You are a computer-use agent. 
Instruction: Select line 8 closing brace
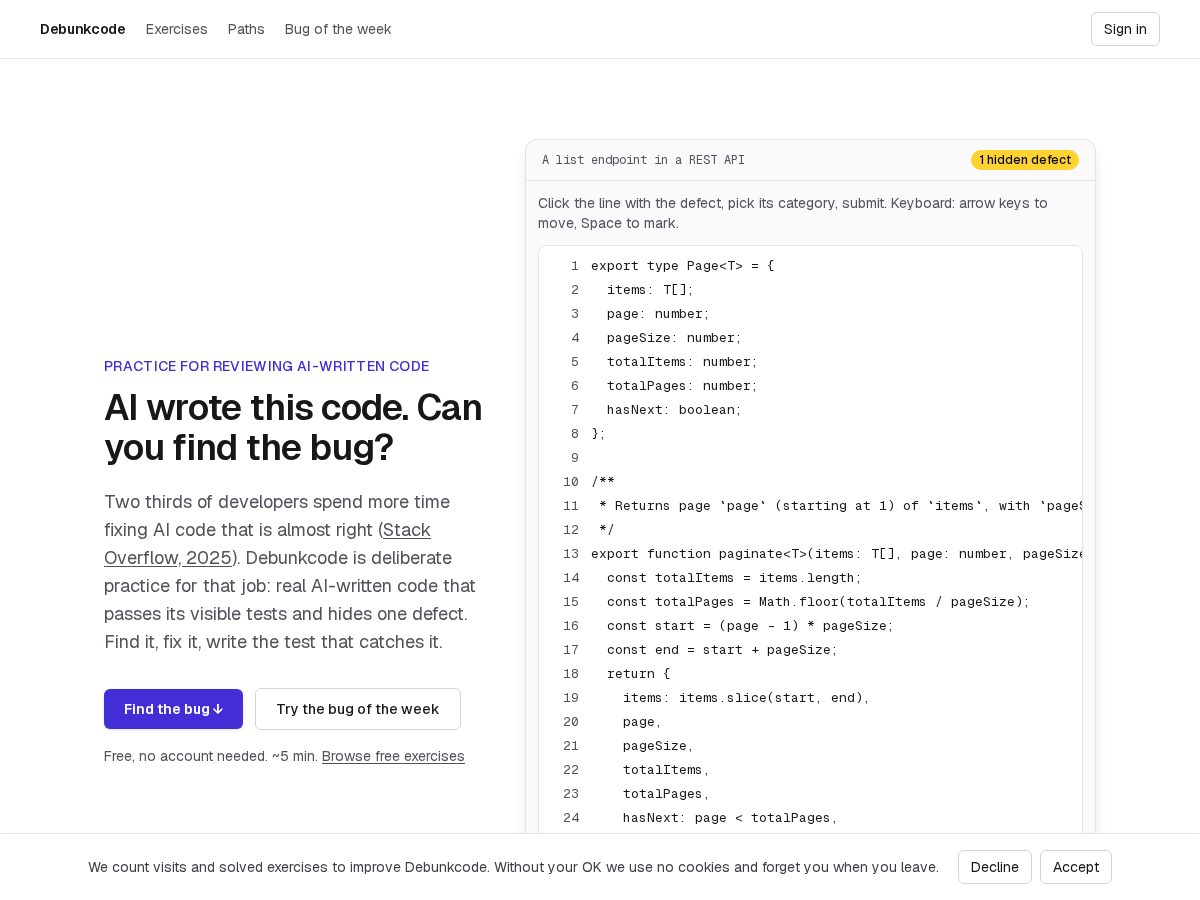coord(810,434)
